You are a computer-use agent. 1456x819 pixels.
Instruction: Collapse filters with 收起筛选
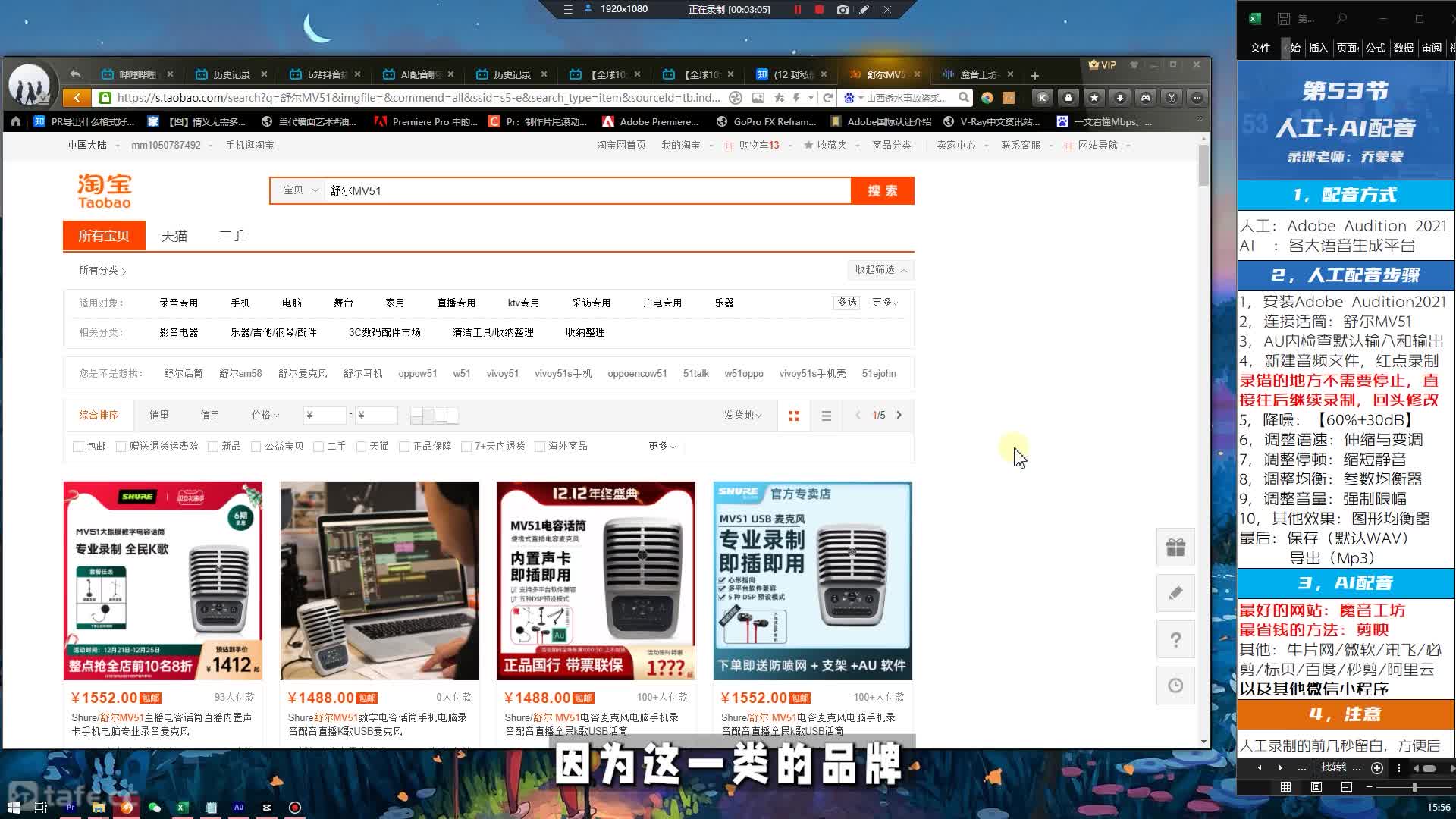pos(880,269)
